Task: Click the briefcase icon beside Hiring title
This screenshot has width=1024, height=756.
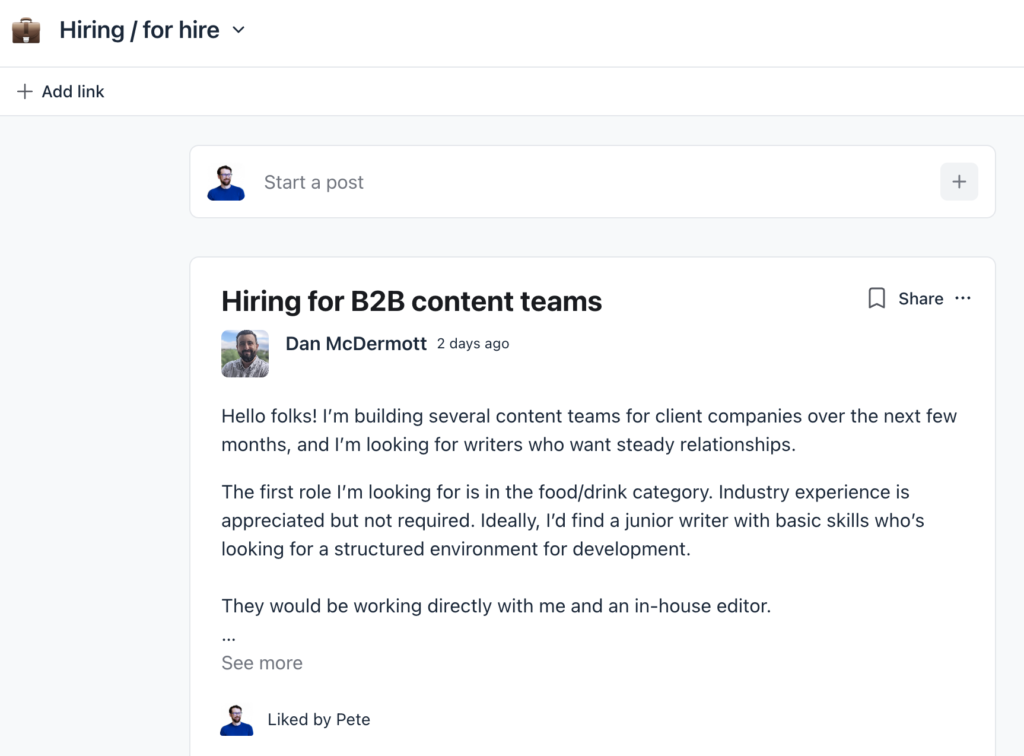Action: pos(26,30)
